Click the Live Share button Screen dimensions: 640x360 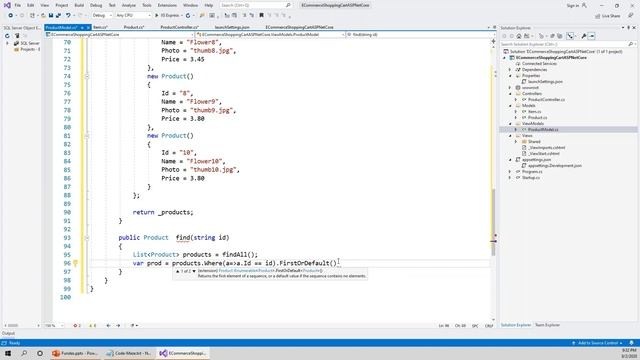607,16
